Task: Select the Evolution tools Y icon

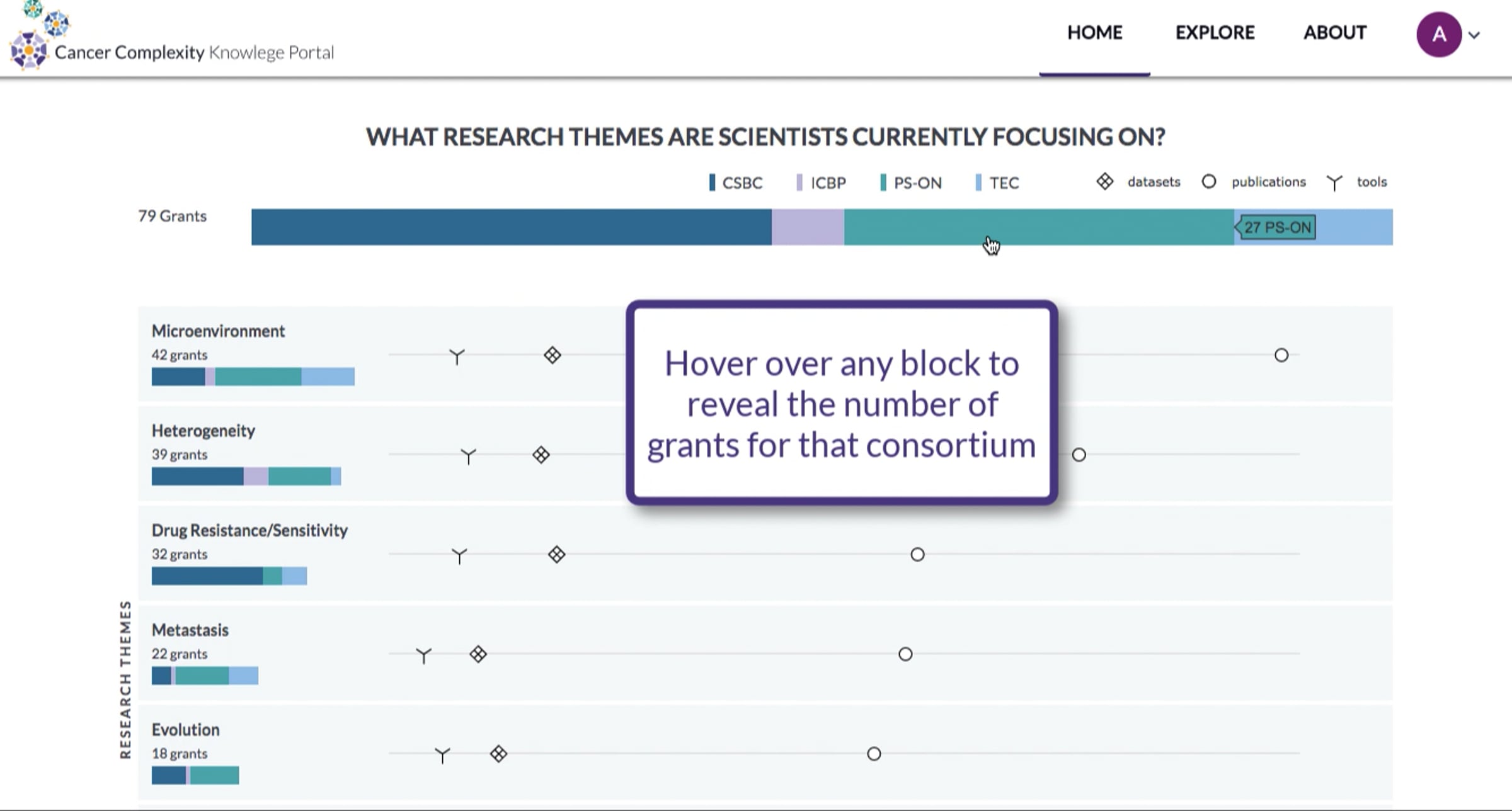Action: pyautogui.click(x=442, y=755)
